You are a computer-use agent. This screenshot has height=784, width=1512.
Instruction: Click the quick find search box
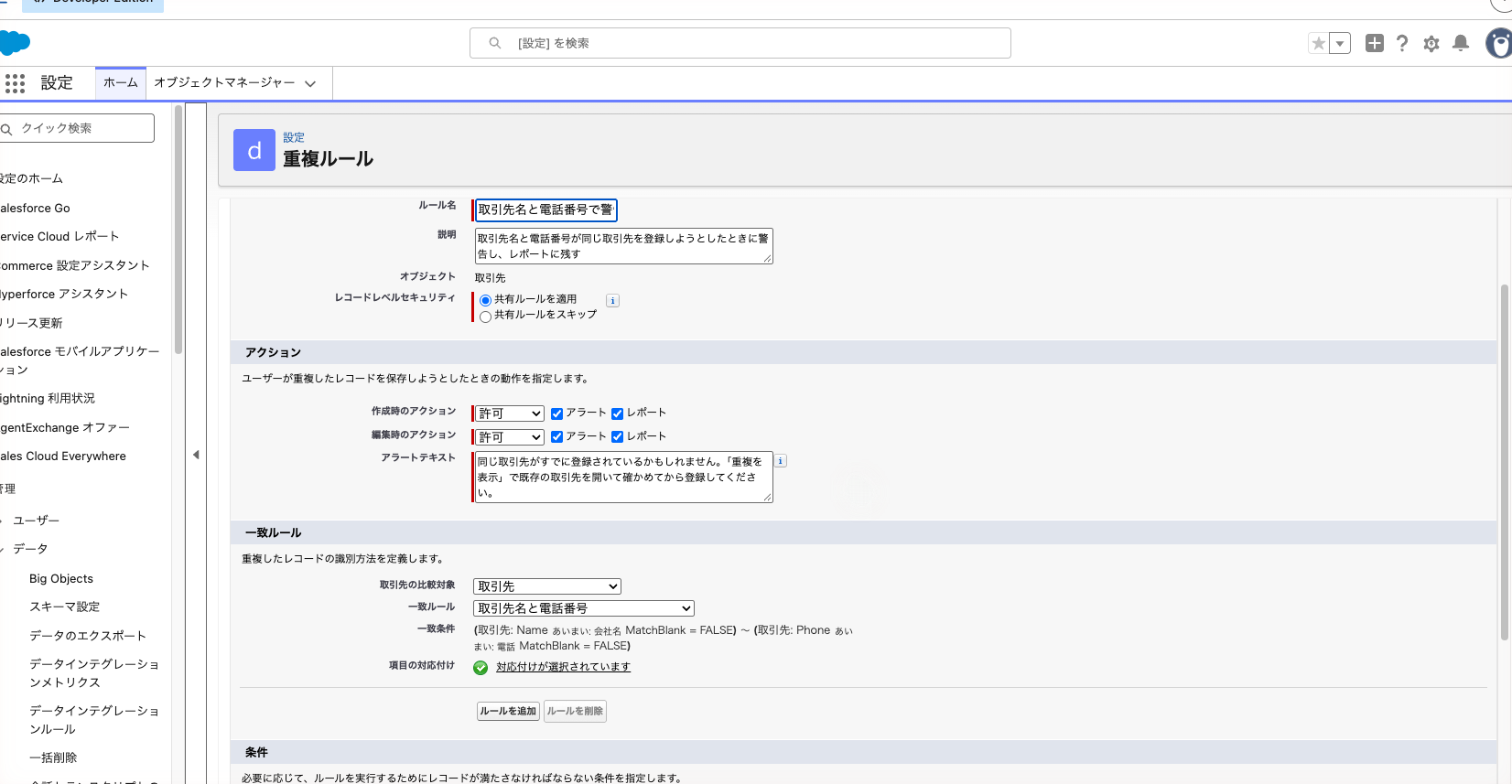coord(75,128)
